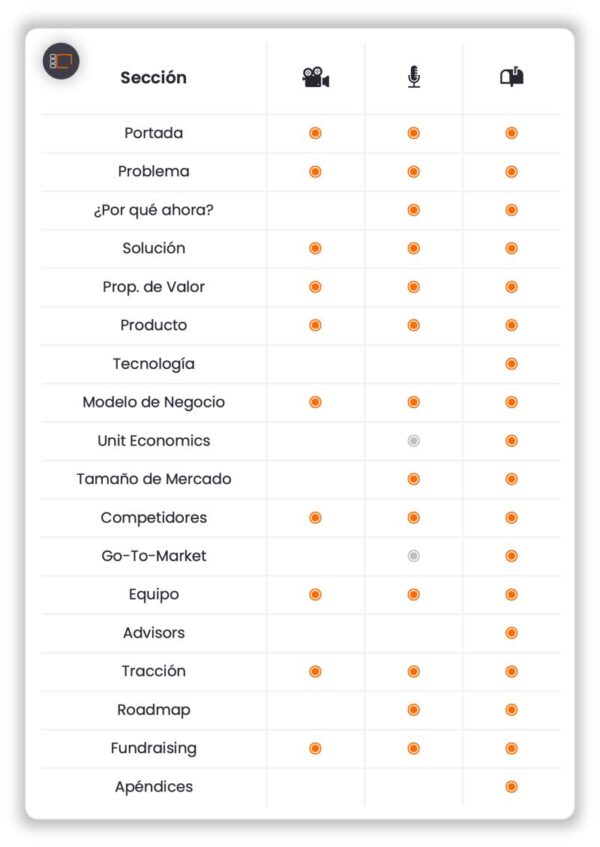Click the Tamaño de Mercado row label
The width and height of the screenshot is (600, 847).
pos(153,479)
